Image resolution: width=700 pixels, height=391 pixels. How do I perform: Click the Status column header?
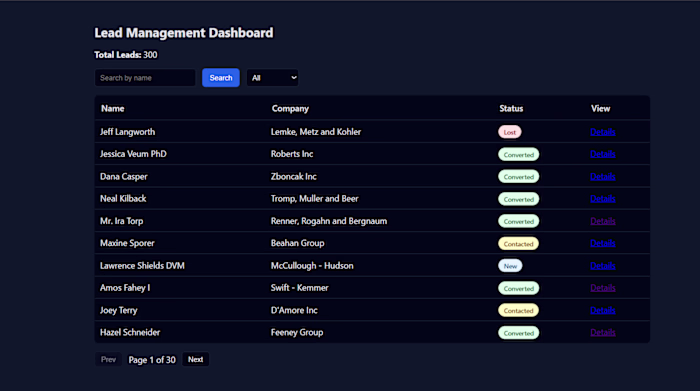[x=511, y=108]
